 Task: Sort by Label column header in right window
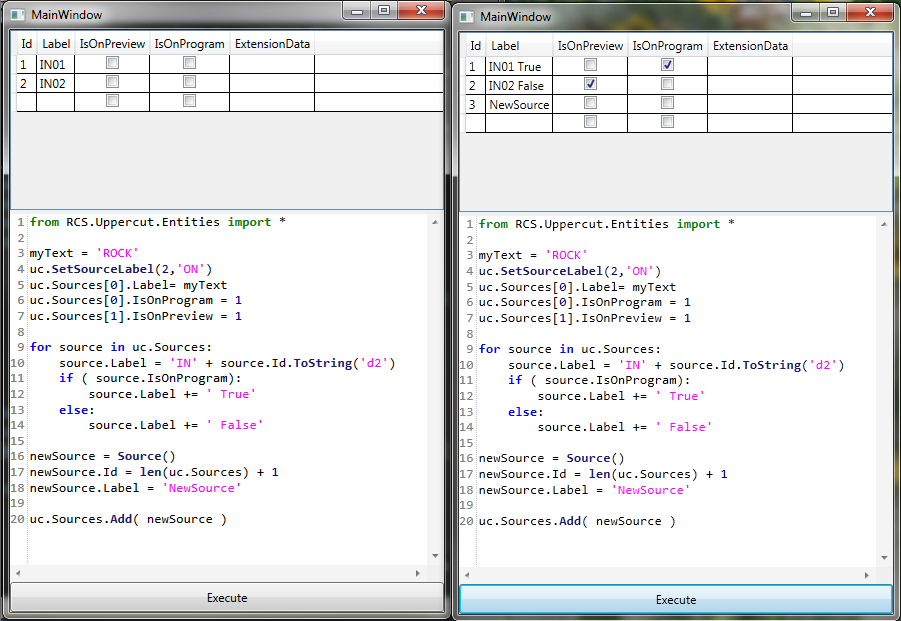(519, 46)
